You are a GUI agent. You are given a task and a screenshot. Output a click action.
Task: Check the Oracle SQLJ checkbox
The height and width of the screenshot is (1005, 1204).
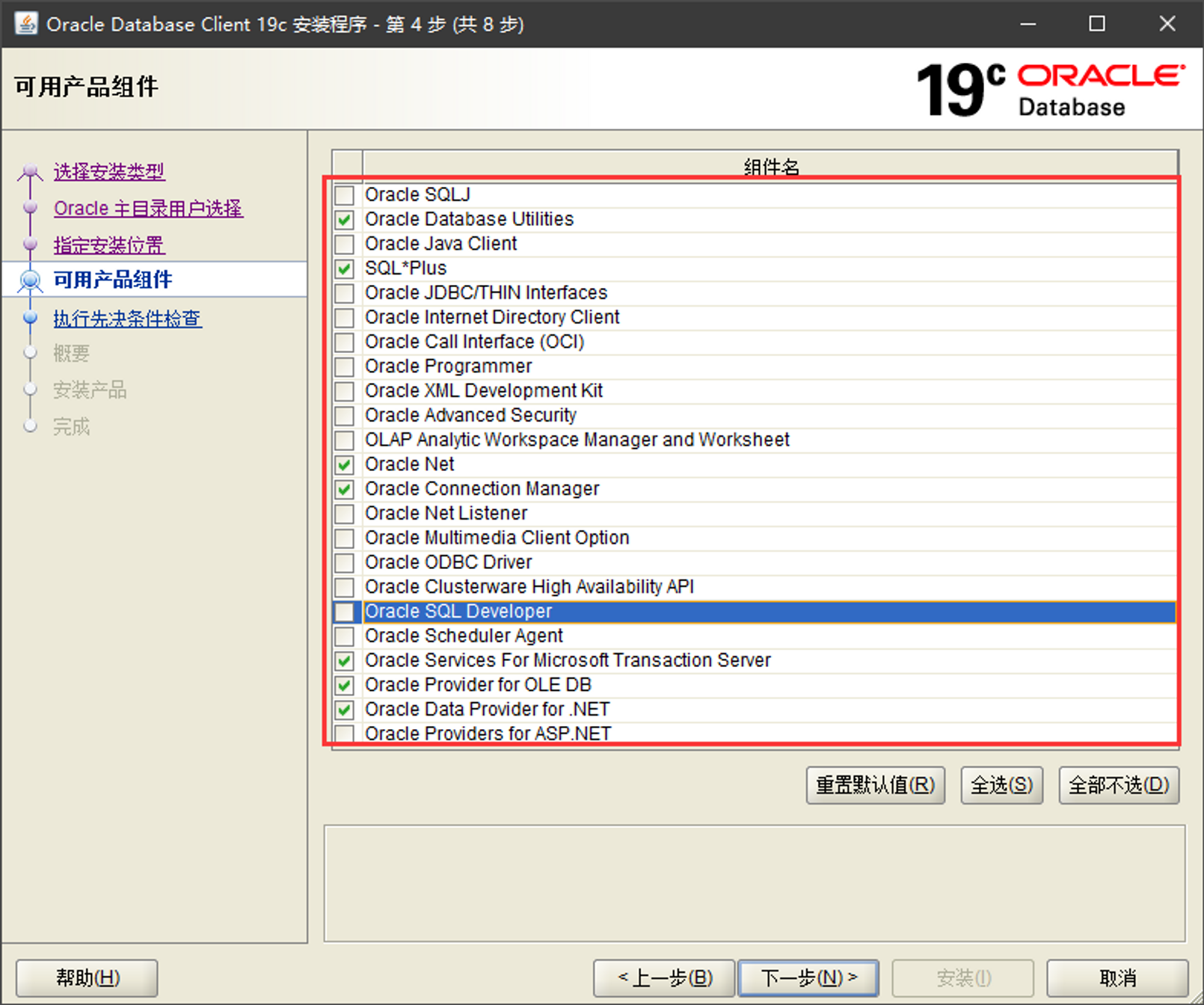point(344,195)
